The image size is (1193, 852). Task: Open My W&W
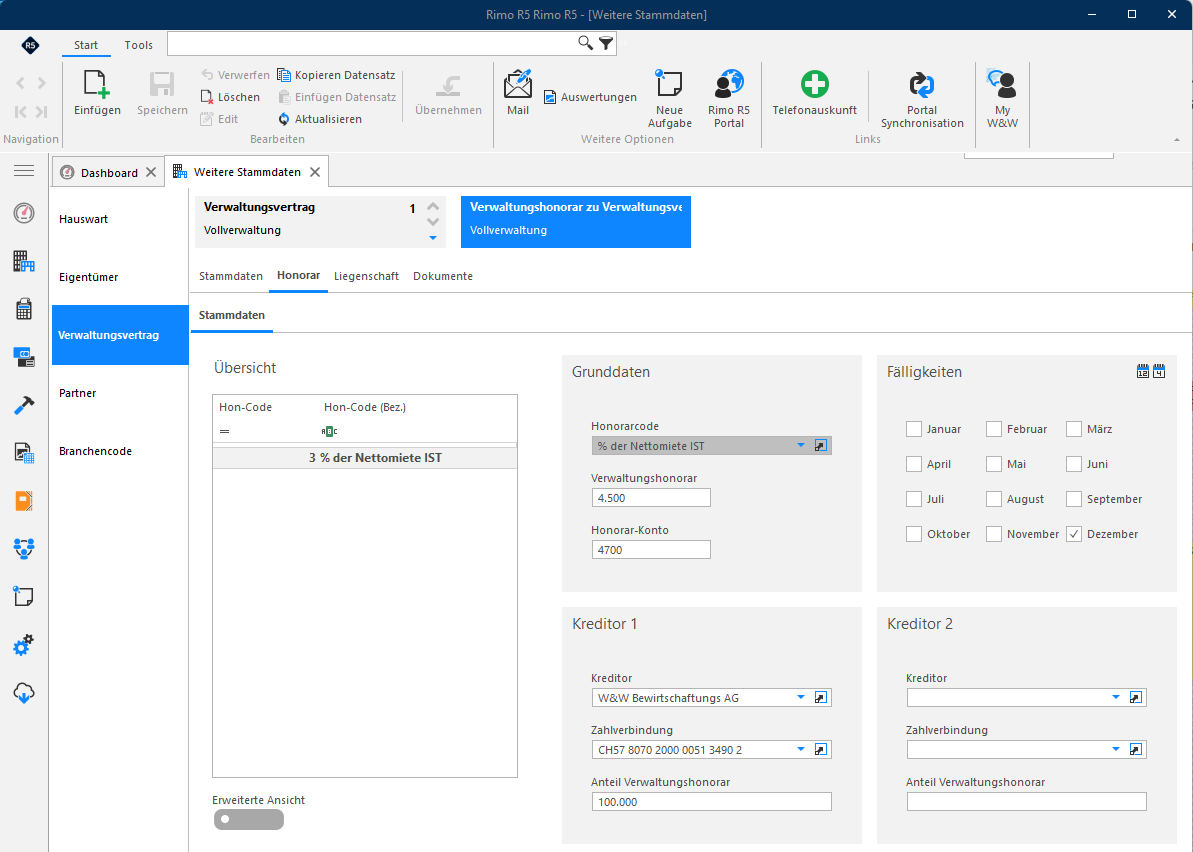click(x=1003, y=98)
